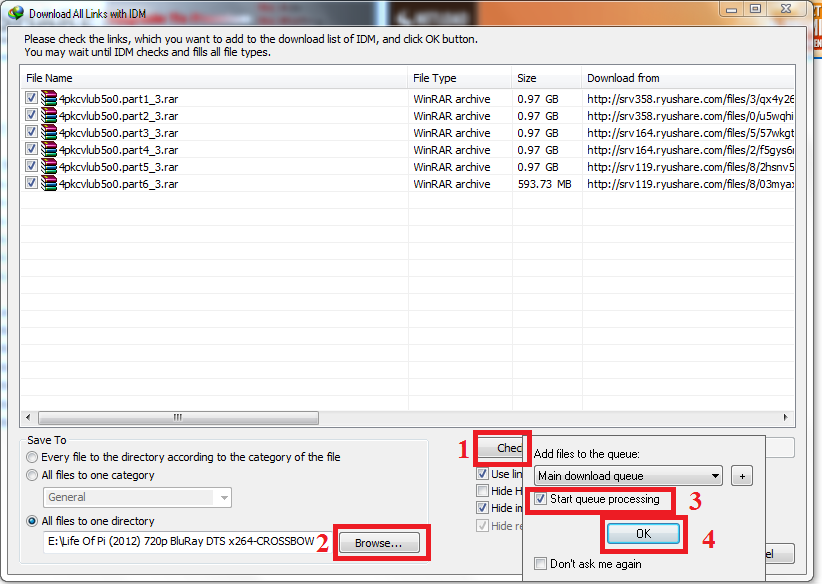Uncheck the 4pkcvlub5o0.part4_3.rar checkbox
Screen dimensions: 822x584
31,149
